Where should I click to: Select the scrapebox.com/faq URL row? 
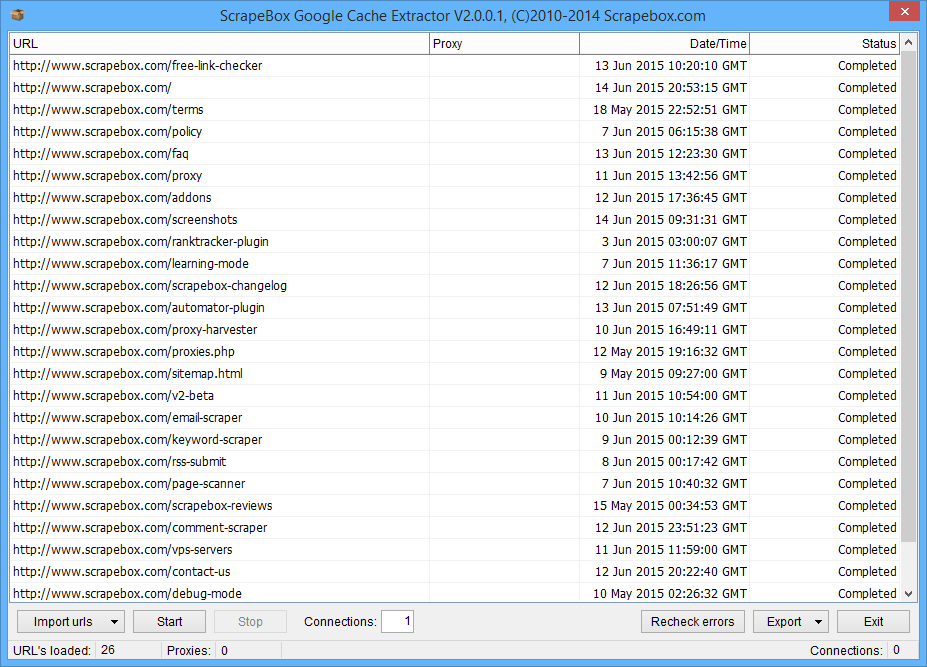[x=100, y=154]
